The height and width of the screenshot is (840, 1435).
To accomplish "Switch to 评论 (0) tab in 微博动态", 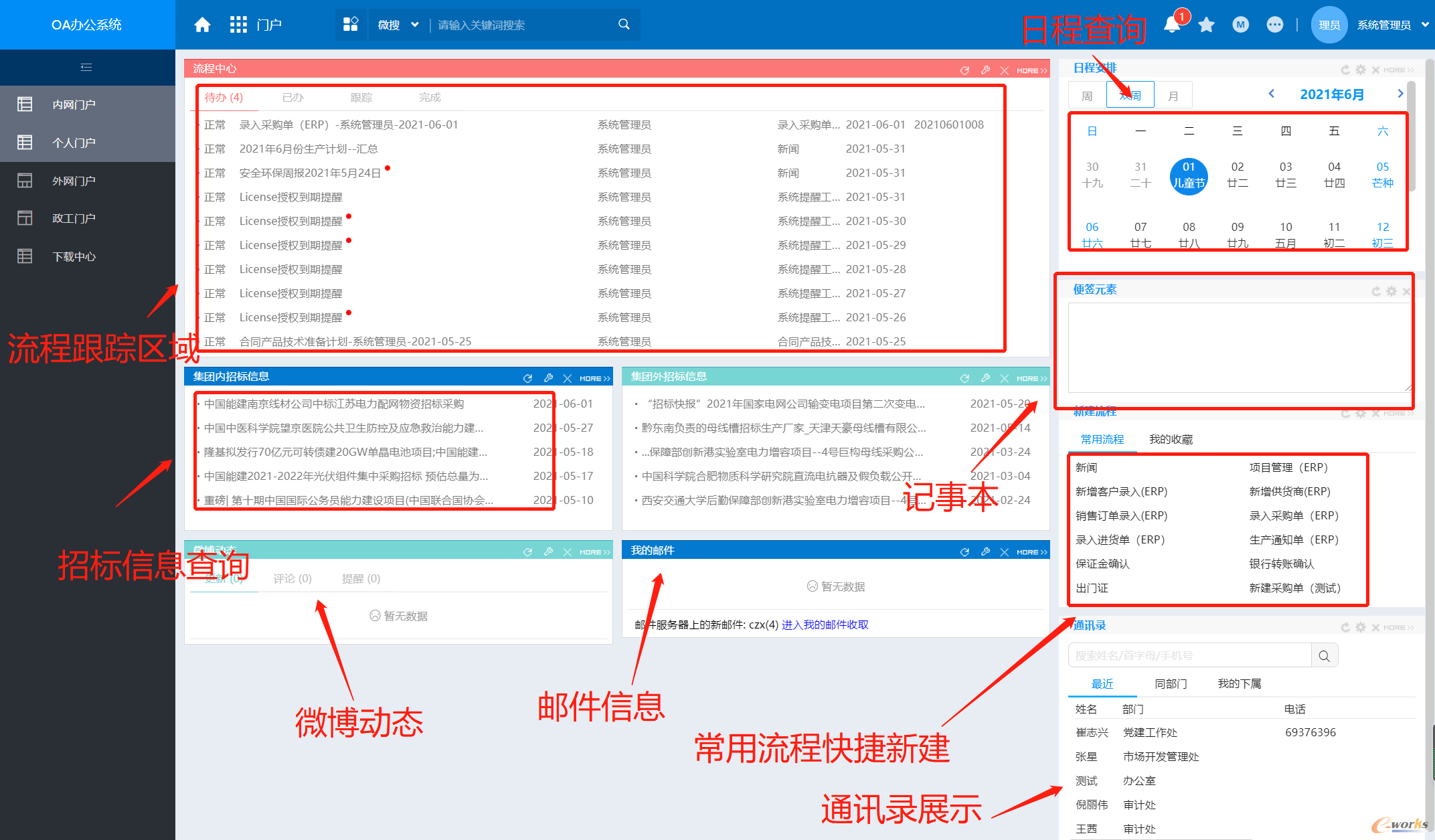I will [x=292, y=579].
